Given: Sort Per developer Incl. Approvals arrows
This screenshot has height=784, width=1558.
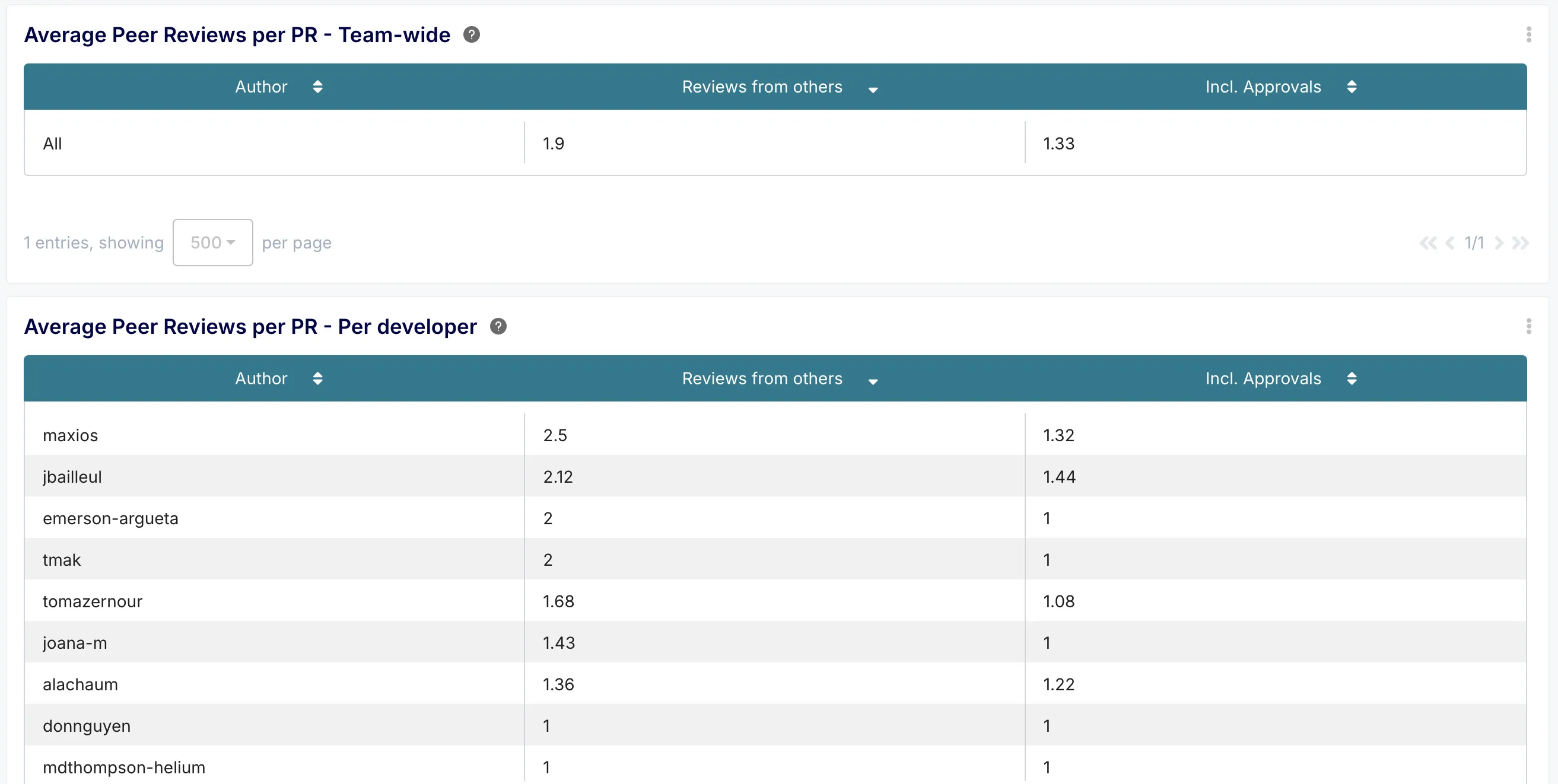Looking at the screenshot, I should pos(1352,379).
